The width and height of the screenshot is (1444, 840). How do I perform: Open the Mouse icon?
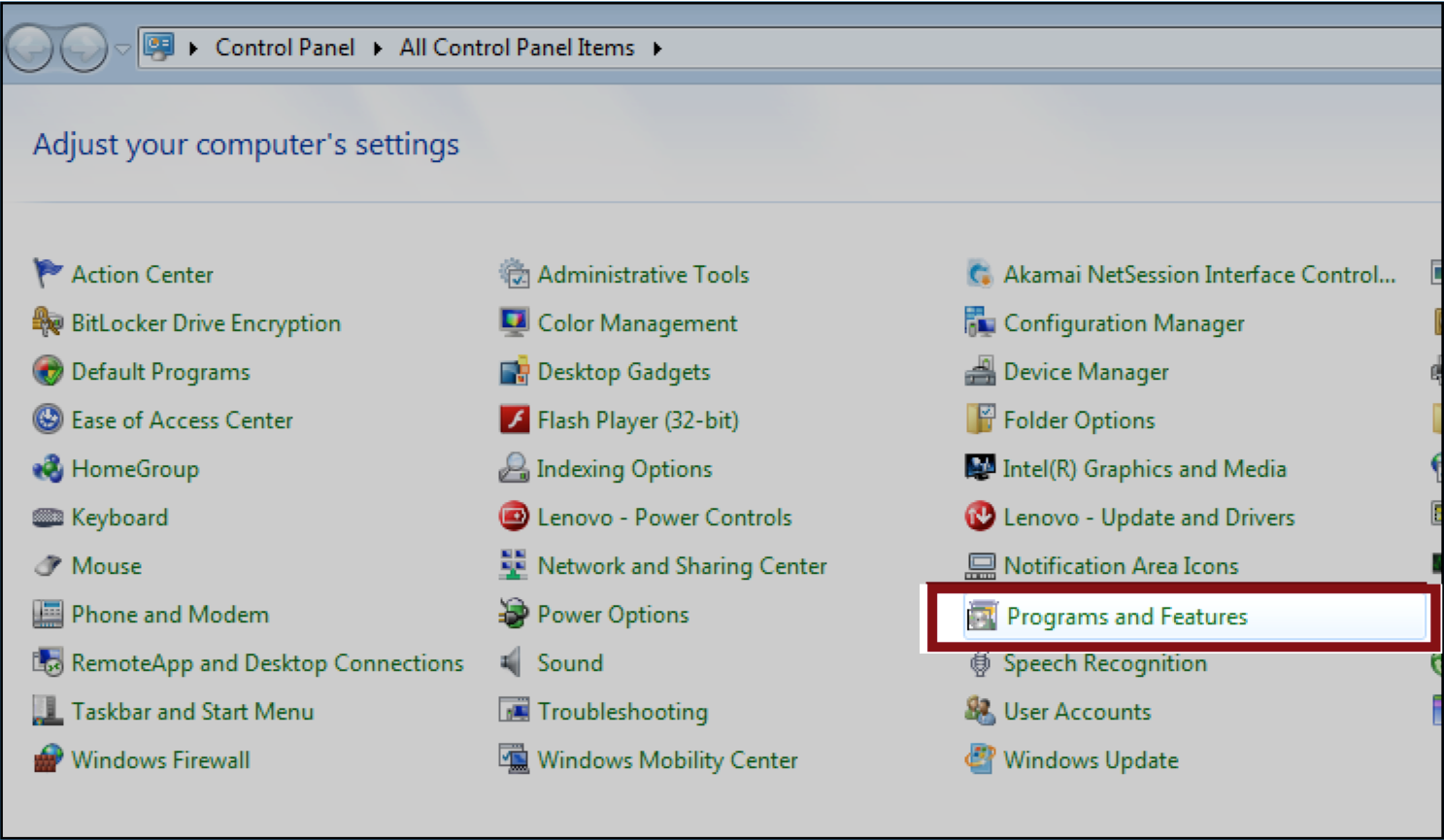point(48,565)
